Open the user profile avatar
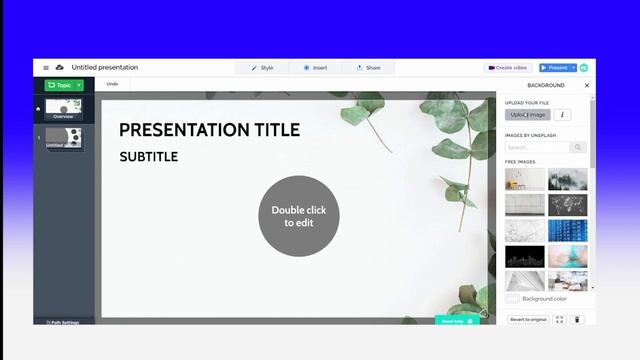Screen dimensions: 640x360 [x=584, y=68]
